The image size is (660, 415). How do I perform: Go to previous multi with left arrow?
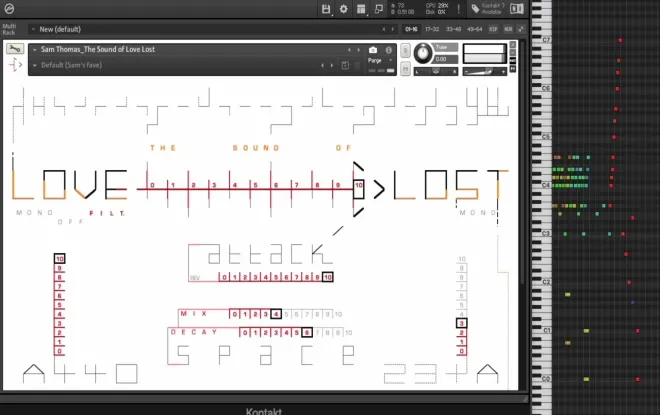383,29
